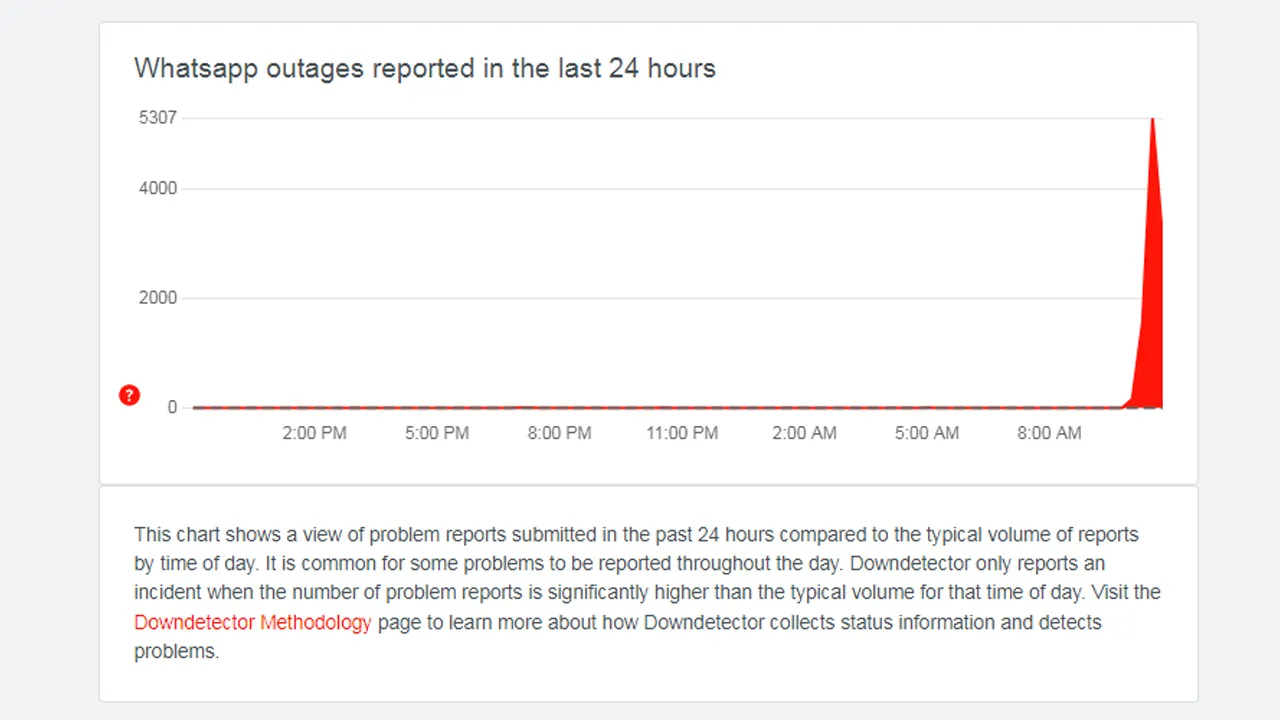The height and width of the screenshot is (720, 1280).
Task: Click the 0 y-axis label
Action: [x=172, y=407]
